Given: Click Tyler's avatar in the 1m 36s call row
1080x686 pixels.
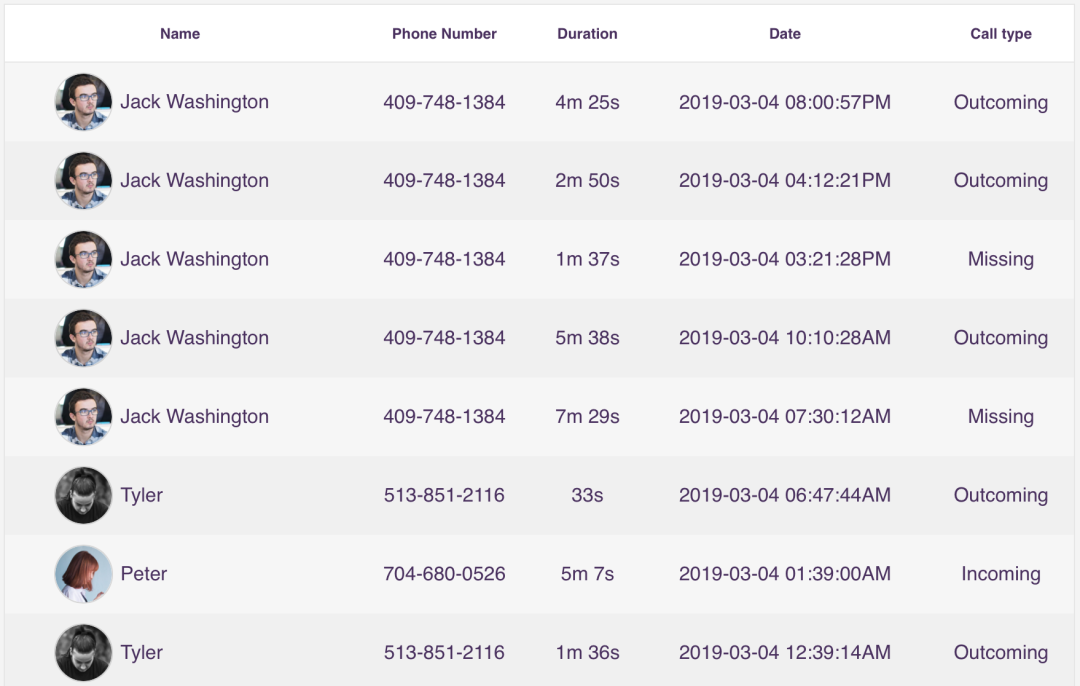Looking at the screenshot, I should coord(83,652).
